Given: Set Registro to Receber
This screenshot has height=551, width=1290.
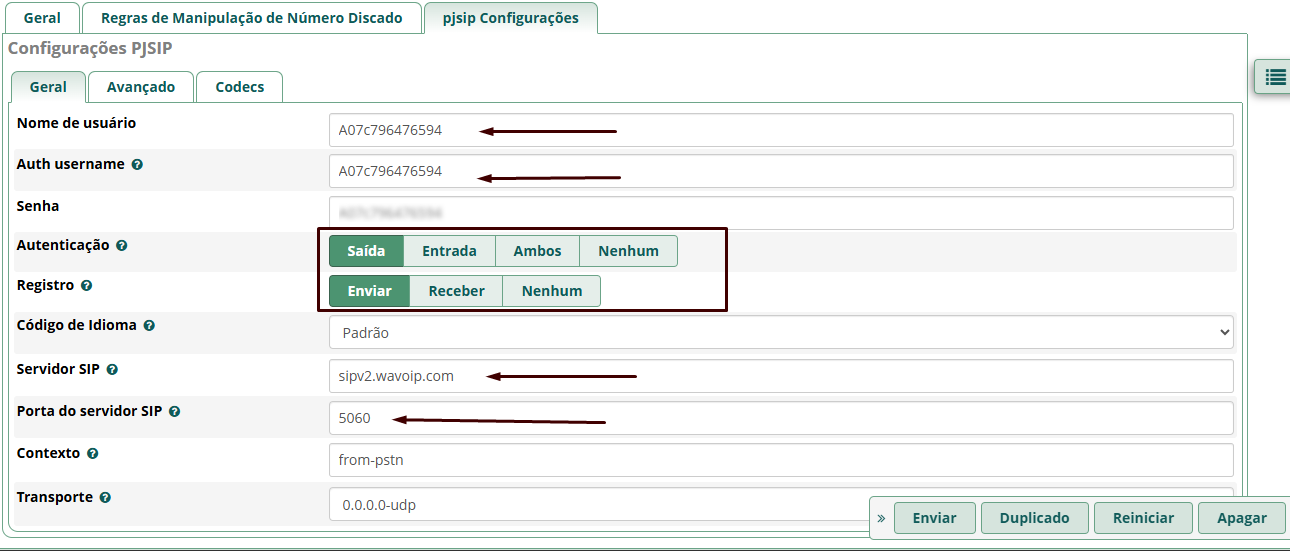Looking at the screenshot, I should coord(456,291).
